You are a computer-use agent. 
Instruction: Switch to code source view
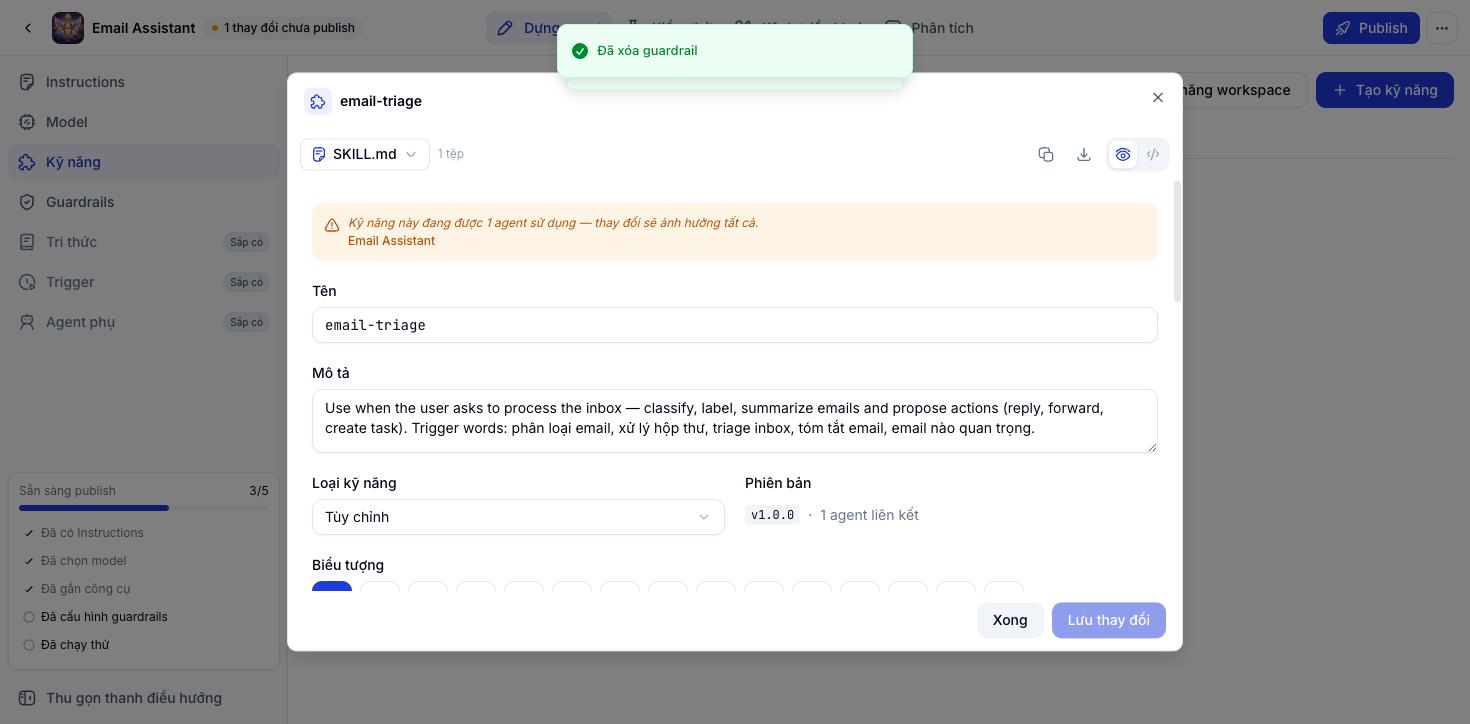click(1153, 154)
